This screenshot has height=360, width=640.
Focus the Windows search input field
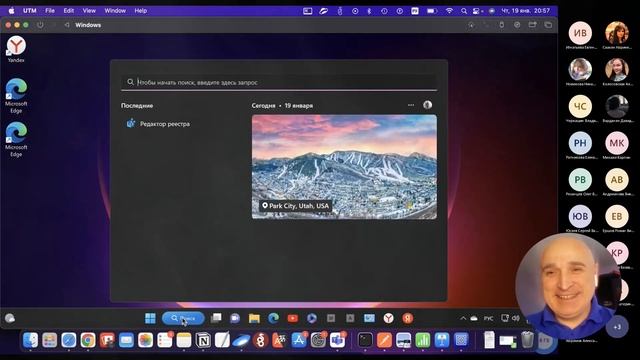coord(279,82)
